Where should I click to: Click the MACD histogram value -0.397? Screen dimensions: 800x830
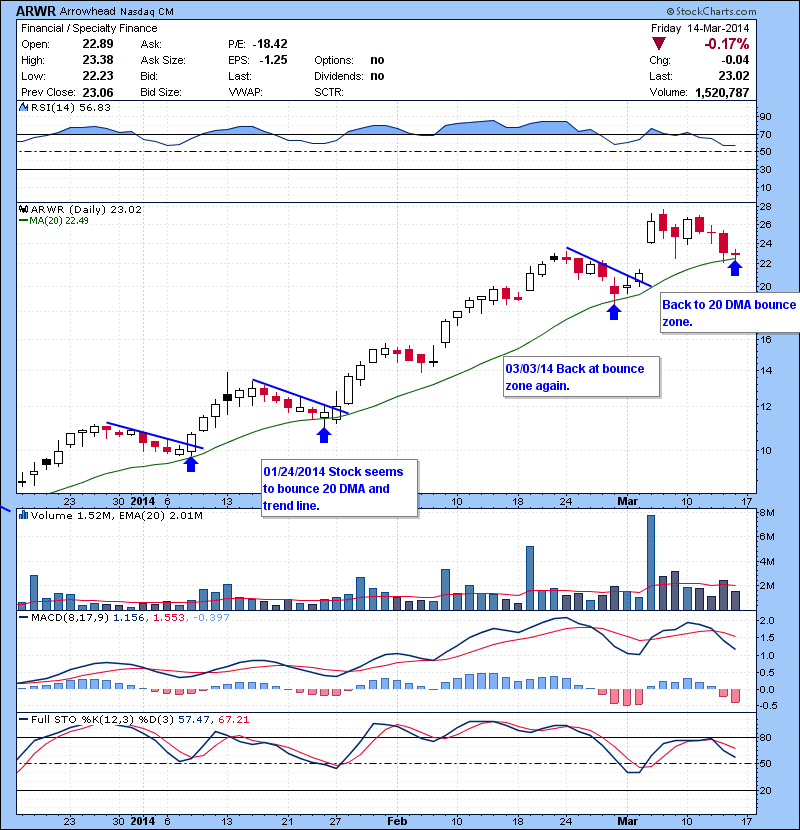(211, 617)
